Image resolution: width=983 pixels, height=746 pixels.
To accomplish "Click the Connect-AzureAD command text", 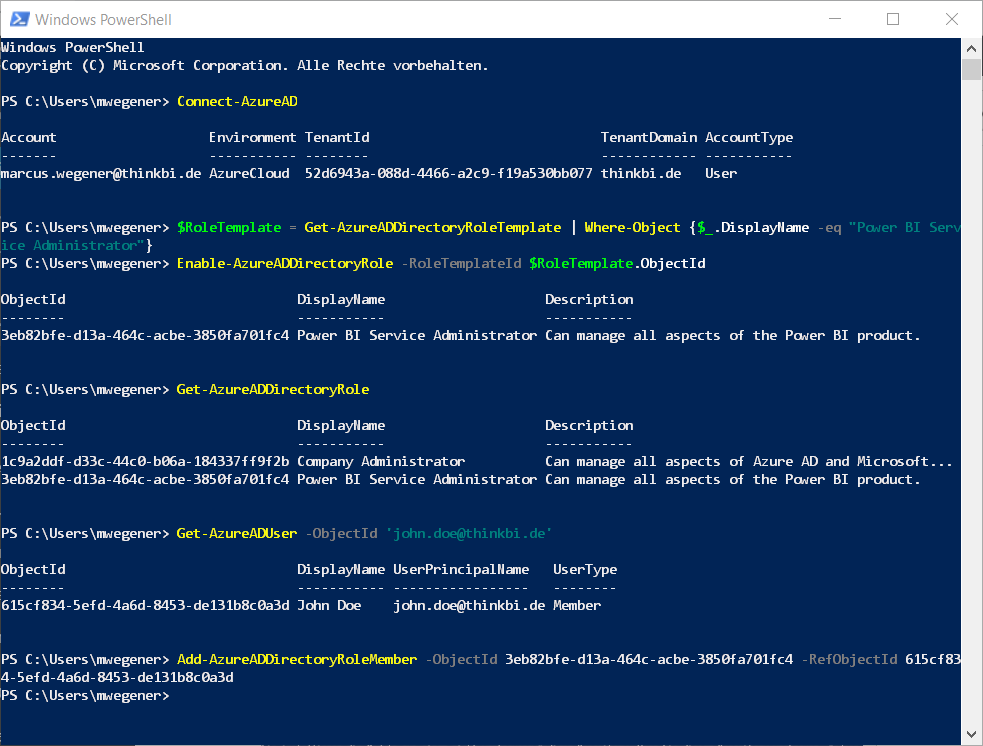I will point(237,102).
